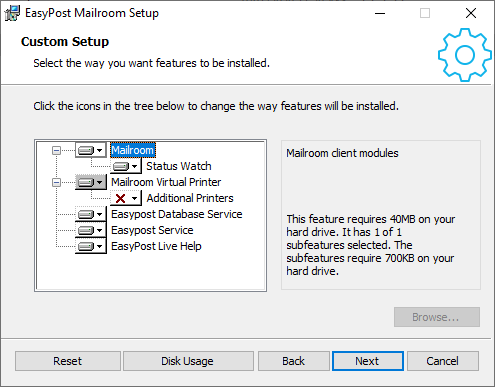Select the Mailroom Virtual Printer label

pyautogui.click(x=166, y=182)
